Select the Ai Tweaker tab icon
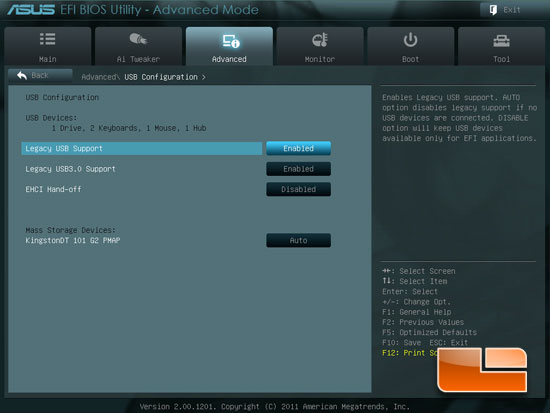This screenshot has width=550, height=413. (x=138, y=39)
